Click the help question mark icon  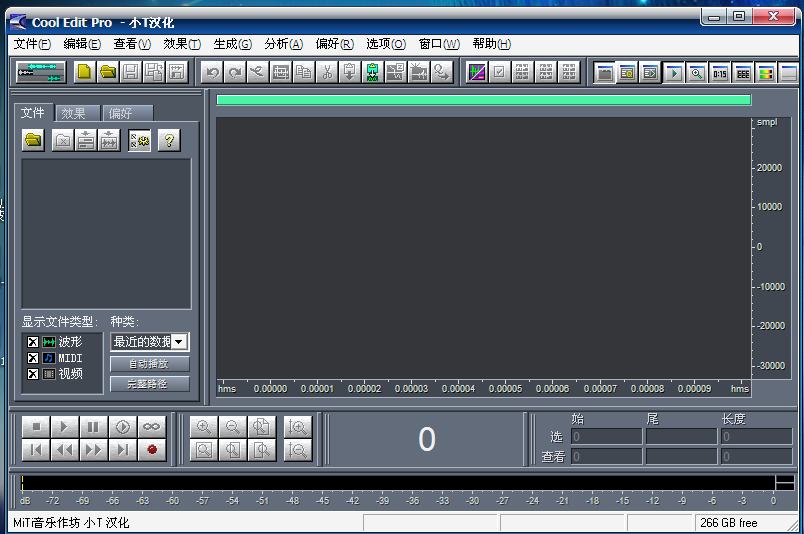pyautogui.click(x=169, y=140)
